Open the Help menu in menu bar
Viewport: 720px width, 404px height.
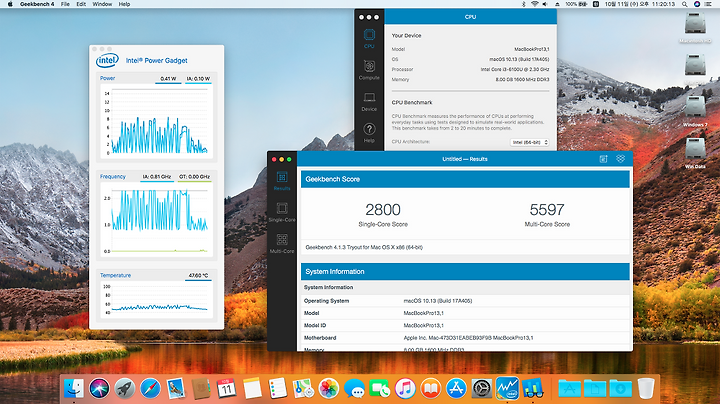click(x=124, y=4)
